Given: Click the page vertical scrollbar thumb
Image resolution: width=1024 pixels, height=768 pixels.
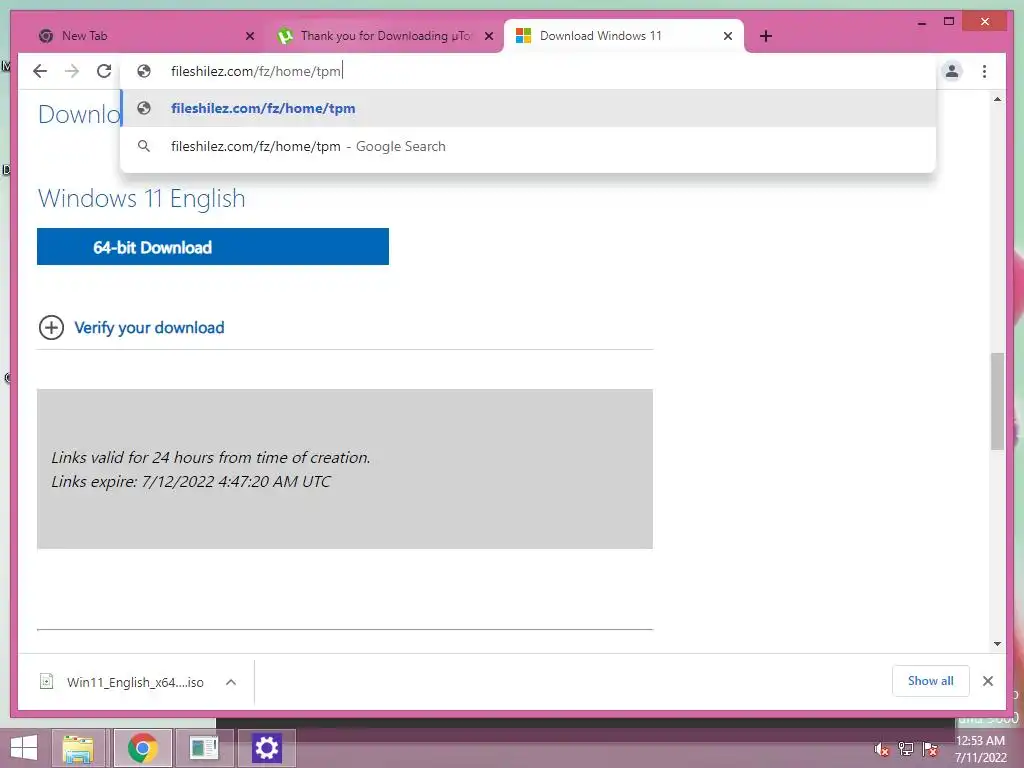Looking at the screenshot, I should click(997, 401).
